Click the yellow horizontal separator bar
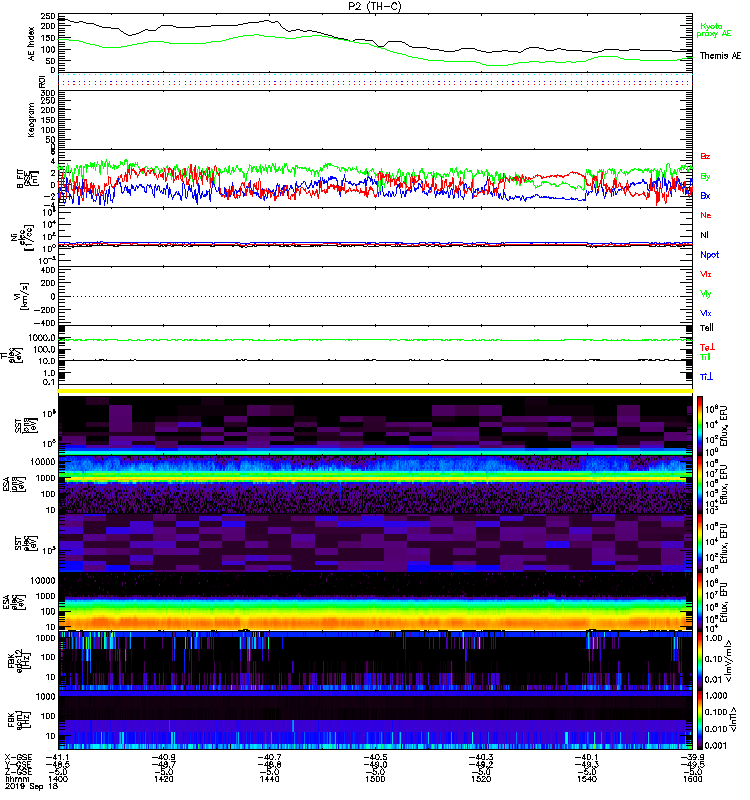This screenshot has height=800, width=750. pyautogui.click(x=375, y=391)
